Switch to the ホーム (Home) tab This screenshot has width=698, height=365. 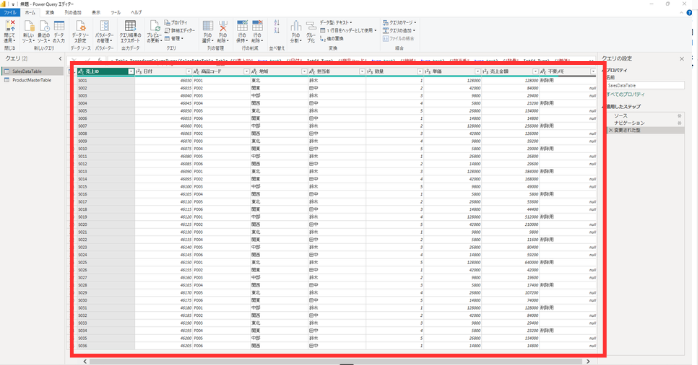click(x=30, y=12)
